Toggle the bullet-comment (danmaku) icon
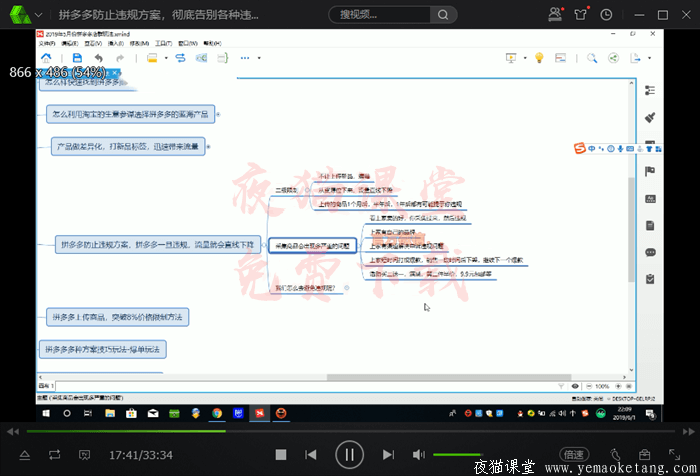700x476 pixels. (x=84, y=455)
